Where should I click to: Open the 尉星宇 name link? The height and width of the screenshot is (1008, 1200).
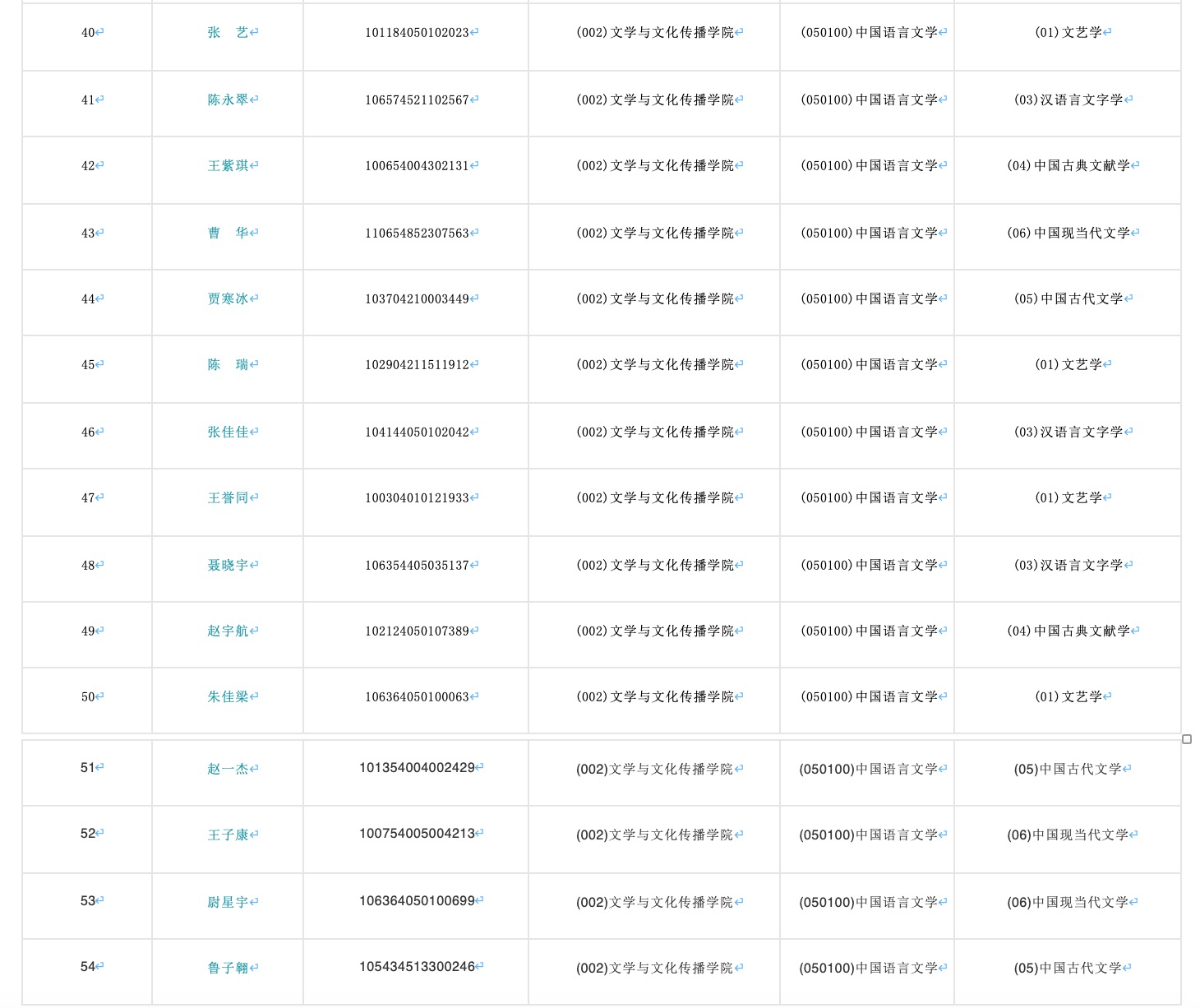coord(228,902)
